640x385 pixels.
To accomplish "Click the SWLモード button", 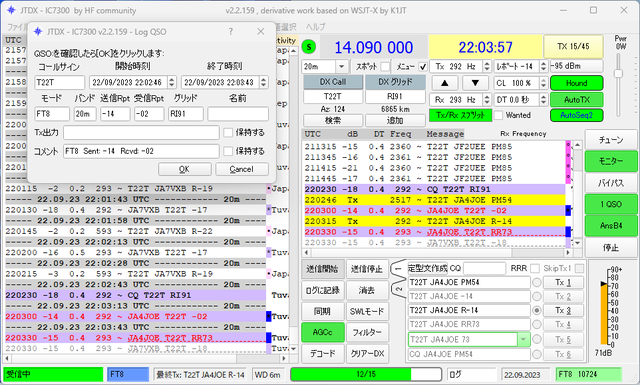I will (x=367, y=312).
